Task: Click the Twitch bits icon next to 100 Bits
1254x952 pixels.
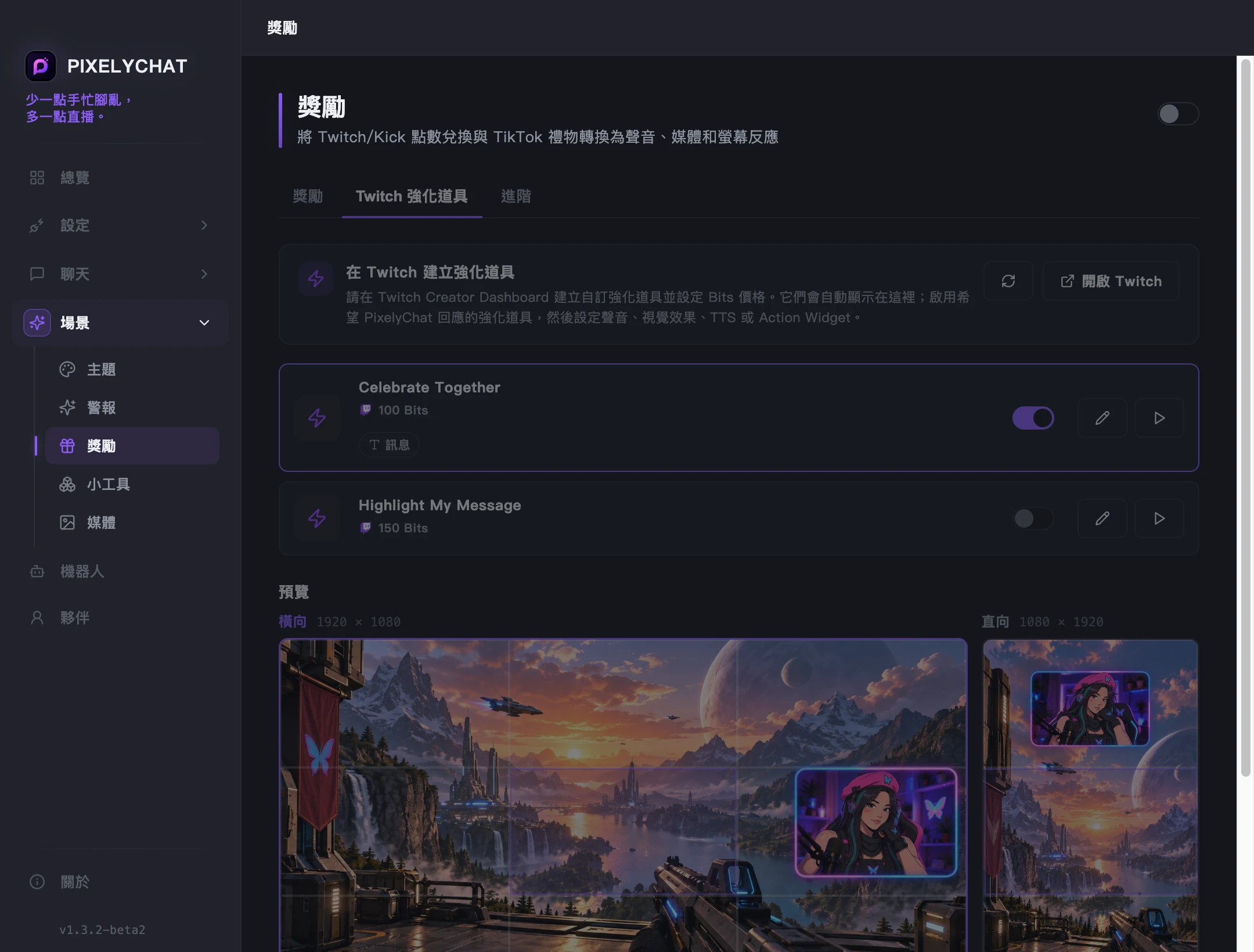Action: (x=366, y=410)
